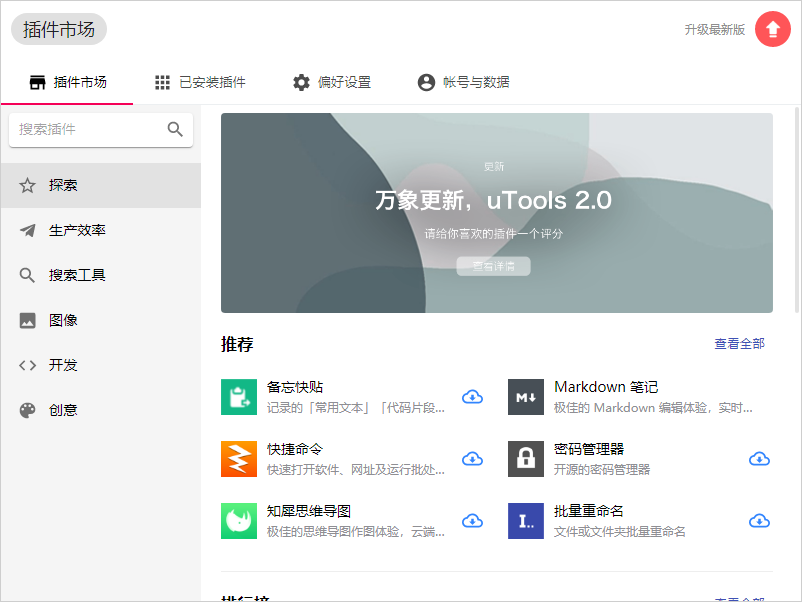Click the 升级最新版 link
This screenshot has height=602, width=802.
click(x=717, y=29)
